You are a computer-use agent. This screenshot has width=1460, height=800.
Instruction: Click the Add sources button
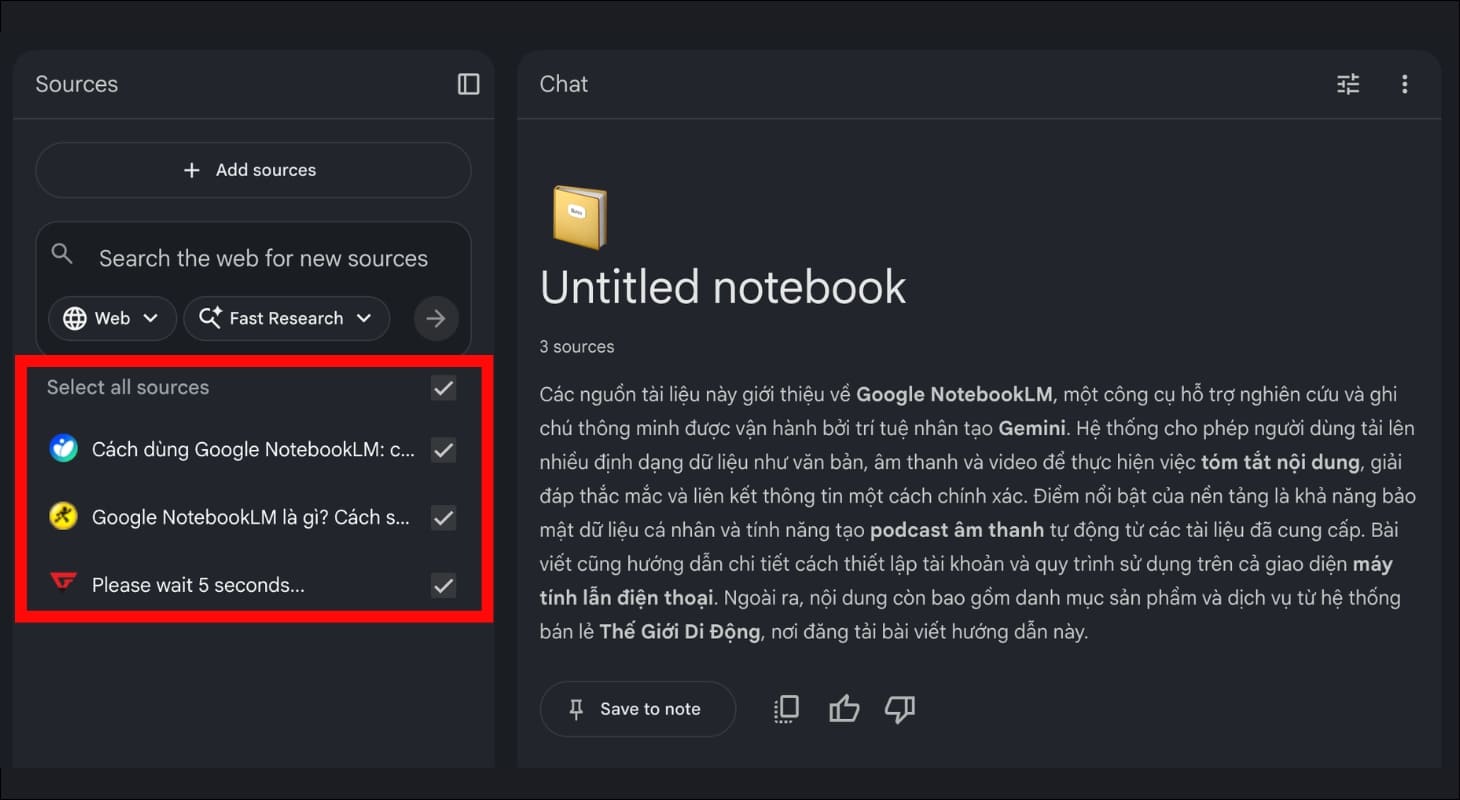[x=253, y=170]
